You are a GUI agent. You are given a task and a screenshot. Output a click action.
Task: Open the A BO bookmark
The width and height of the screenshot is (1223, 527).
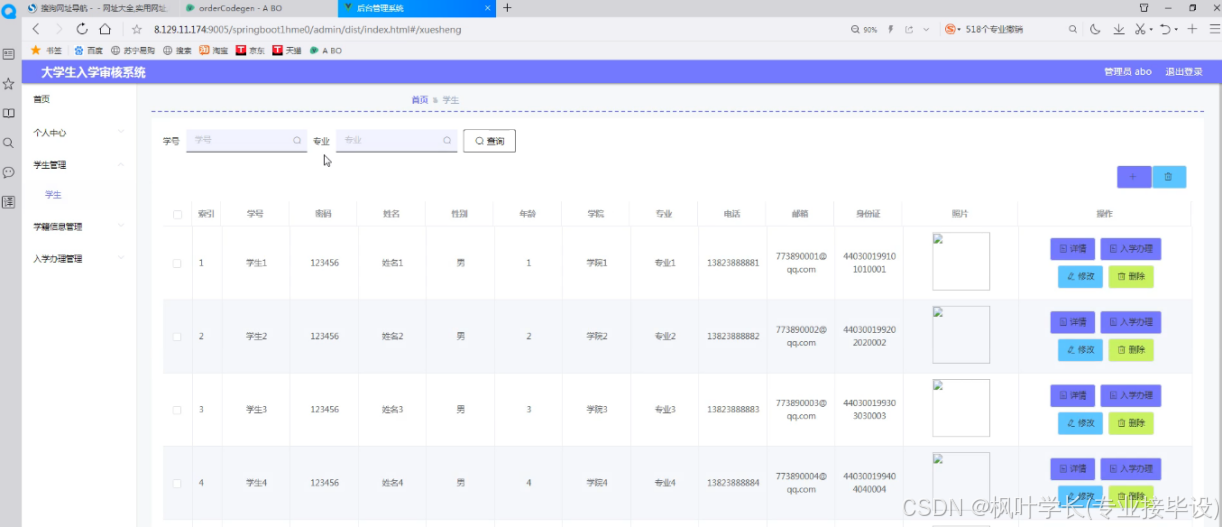(326, 49)
